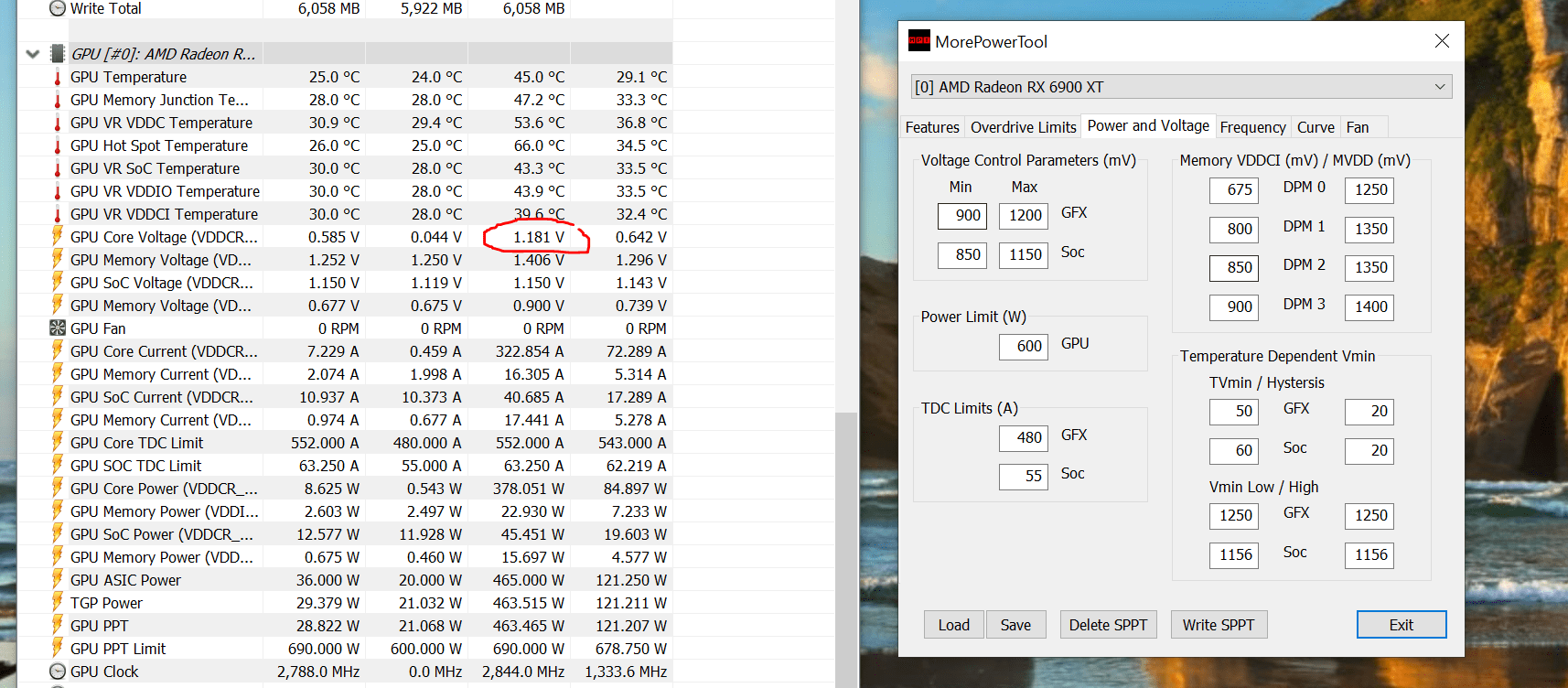Switch to the Features tab
The height and width of the screenshot is (688, 1568).
(932, 127)
